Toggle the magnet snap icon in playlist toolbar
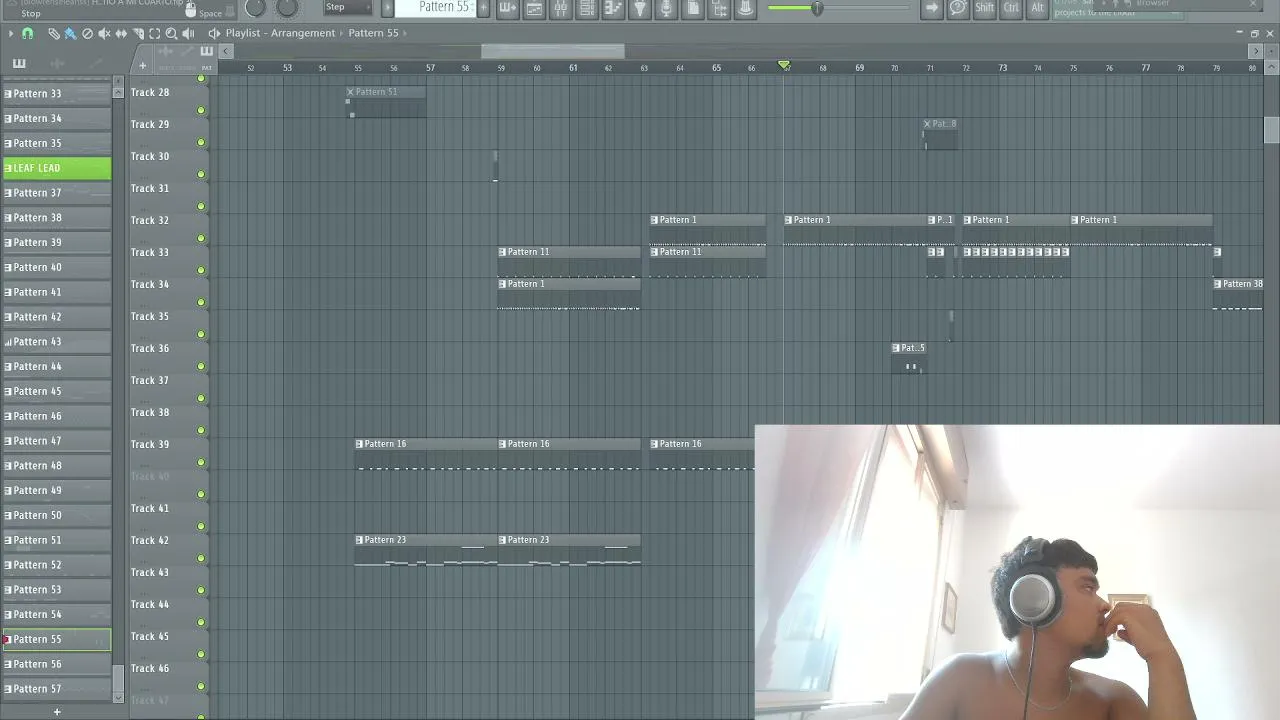 [27, 33]
